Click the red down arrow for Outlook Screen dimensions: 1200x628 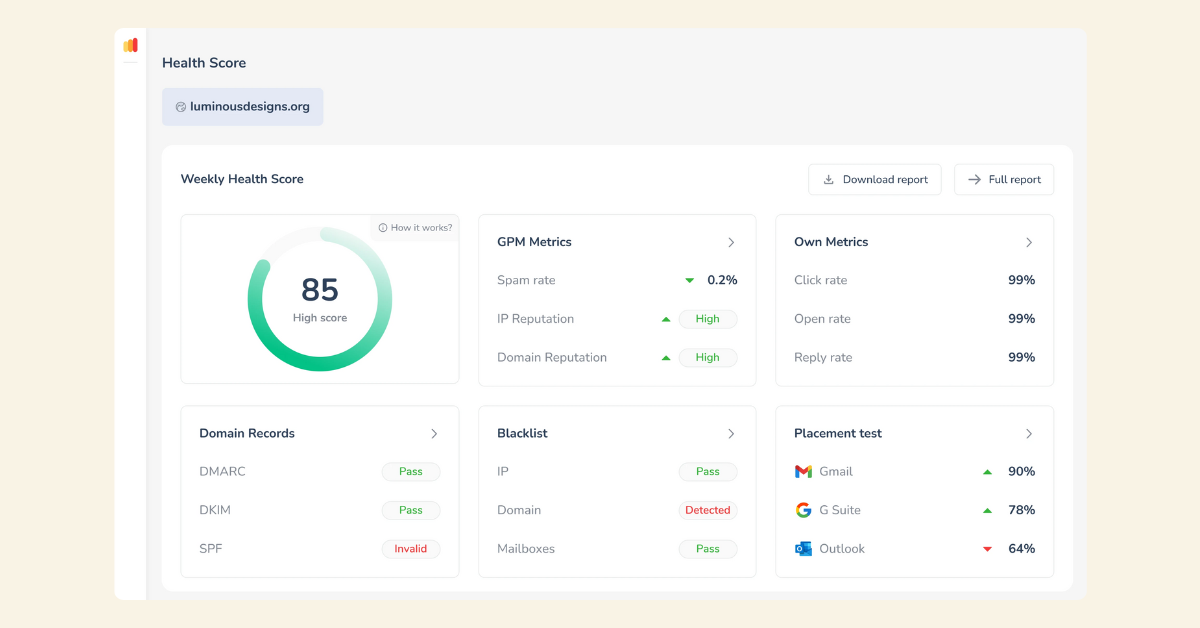pyautogui.click(x=987, y=549)
